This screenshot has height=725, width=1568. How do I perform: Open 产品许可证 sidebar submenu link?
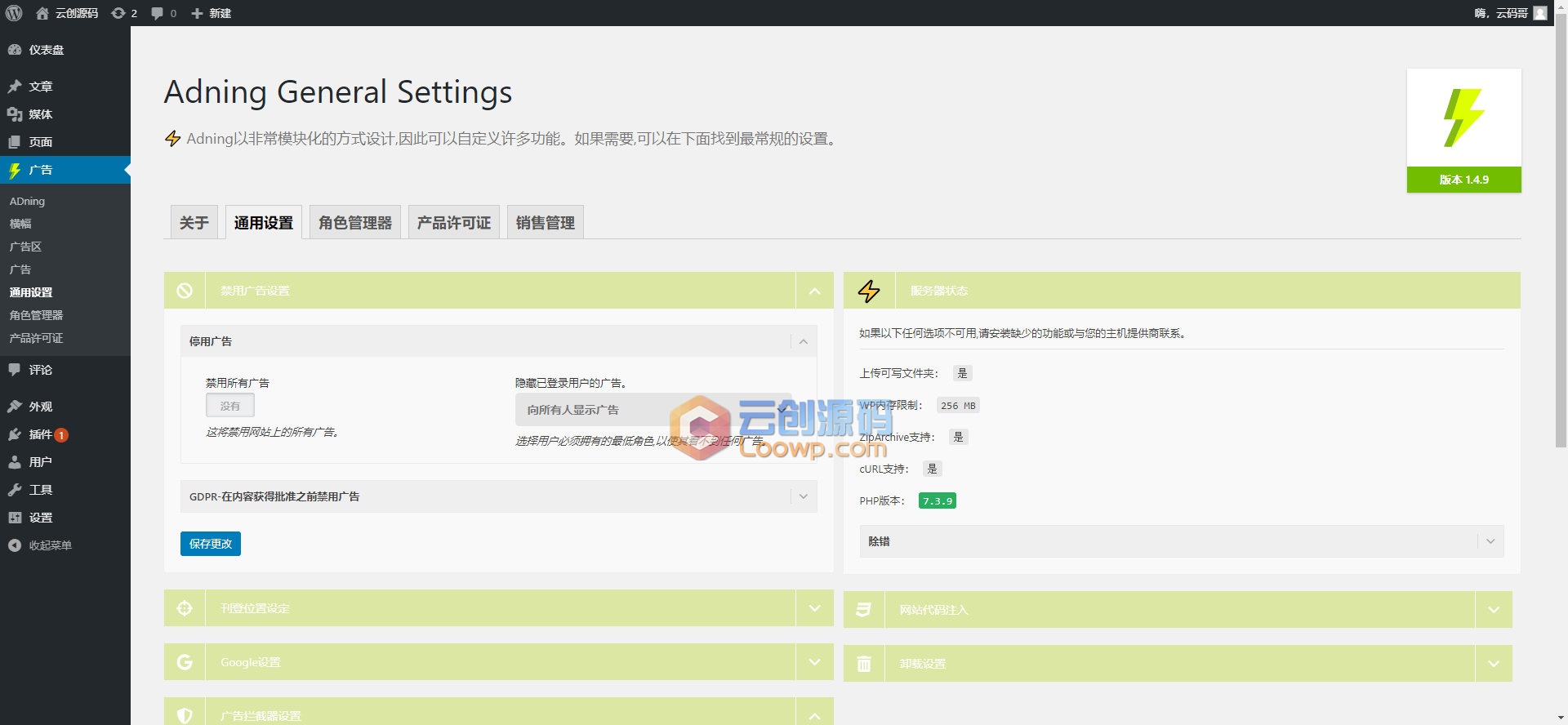pos(36,338)
